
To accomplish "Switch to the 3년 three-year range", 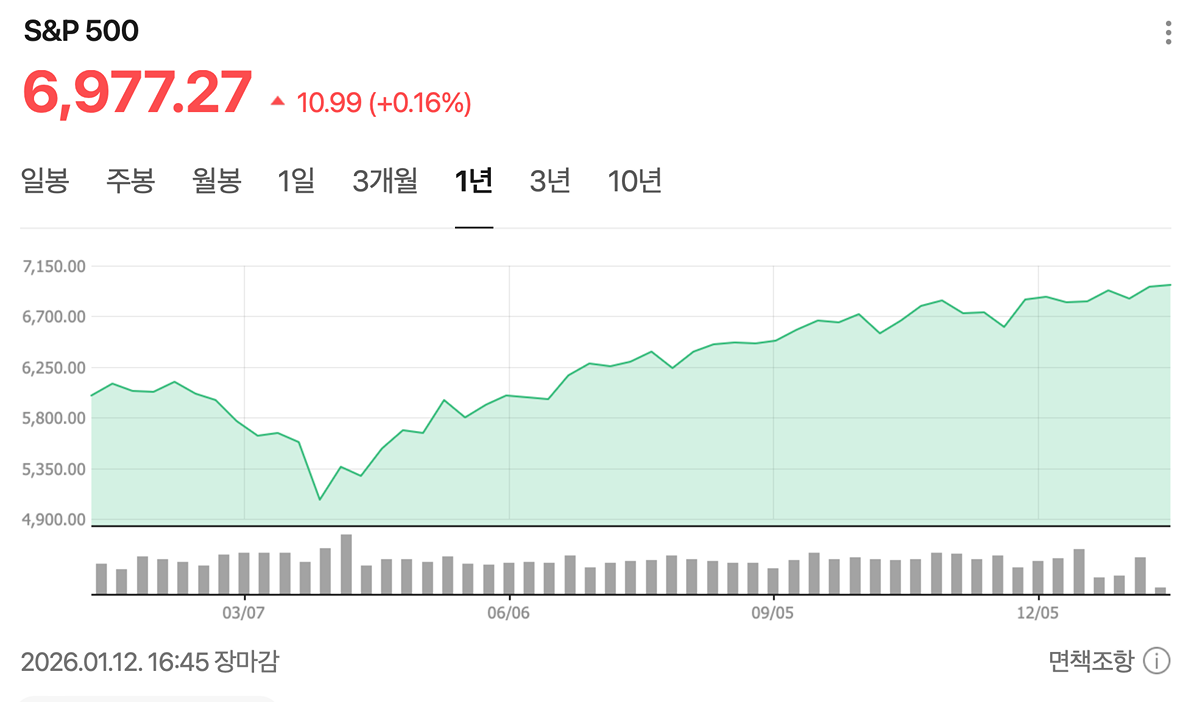I will point(550,182).
